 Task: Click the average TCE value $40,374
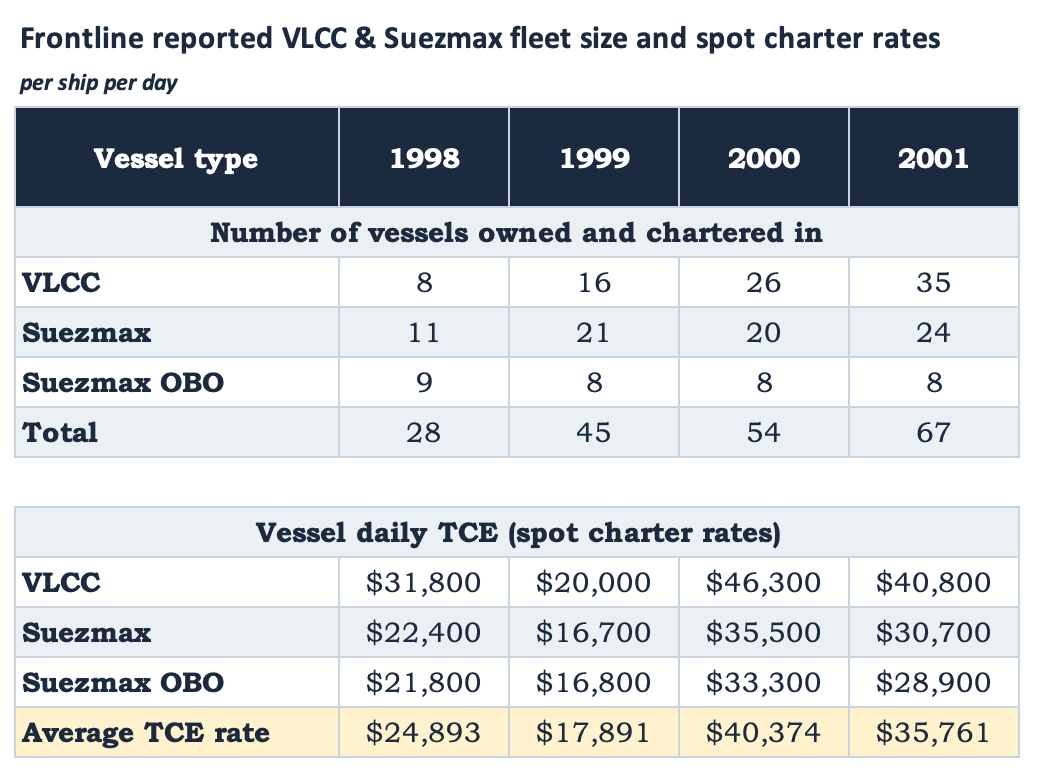point(764,732)
